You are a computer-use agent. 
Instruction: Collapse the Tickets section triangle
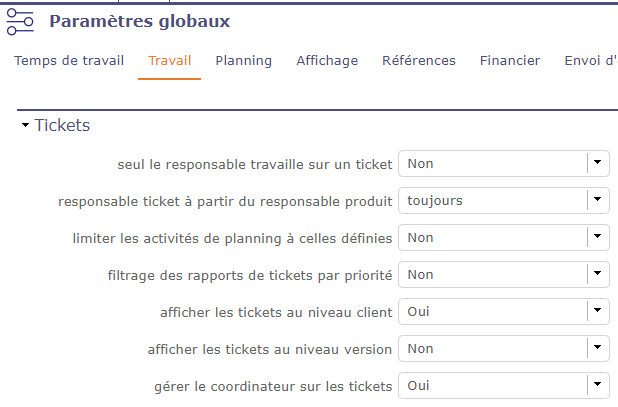click(25, 126)
